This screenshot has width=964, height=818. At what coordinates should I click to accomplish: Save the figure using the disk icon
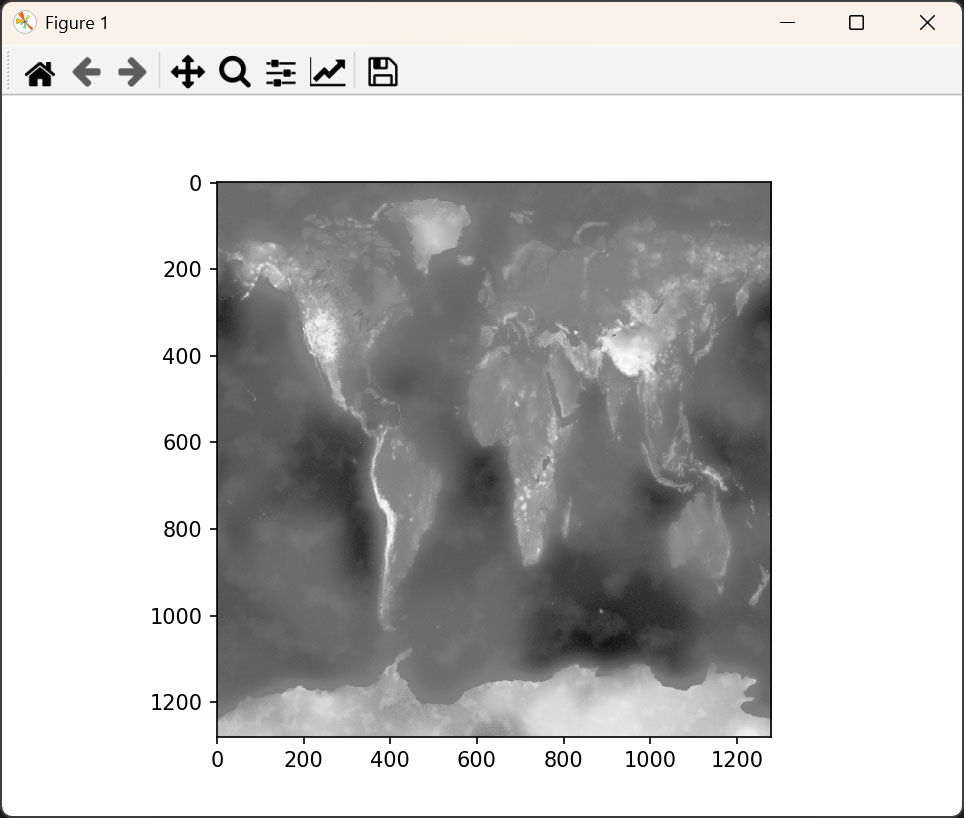(381, 71)
